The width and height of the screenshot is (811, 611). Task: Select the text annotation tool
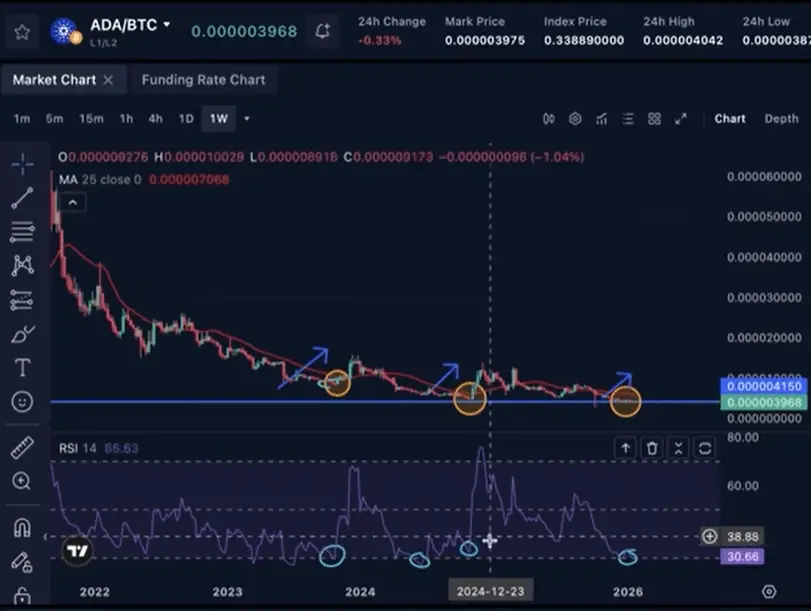click(22, 368)
